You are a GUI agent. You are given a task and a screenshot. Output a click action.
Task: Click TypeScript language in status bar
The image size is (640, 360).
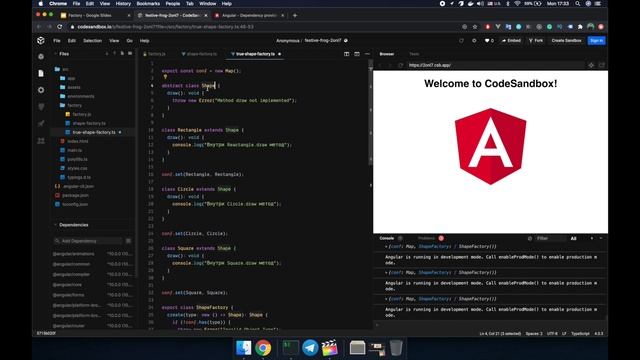tap(580, 333)
